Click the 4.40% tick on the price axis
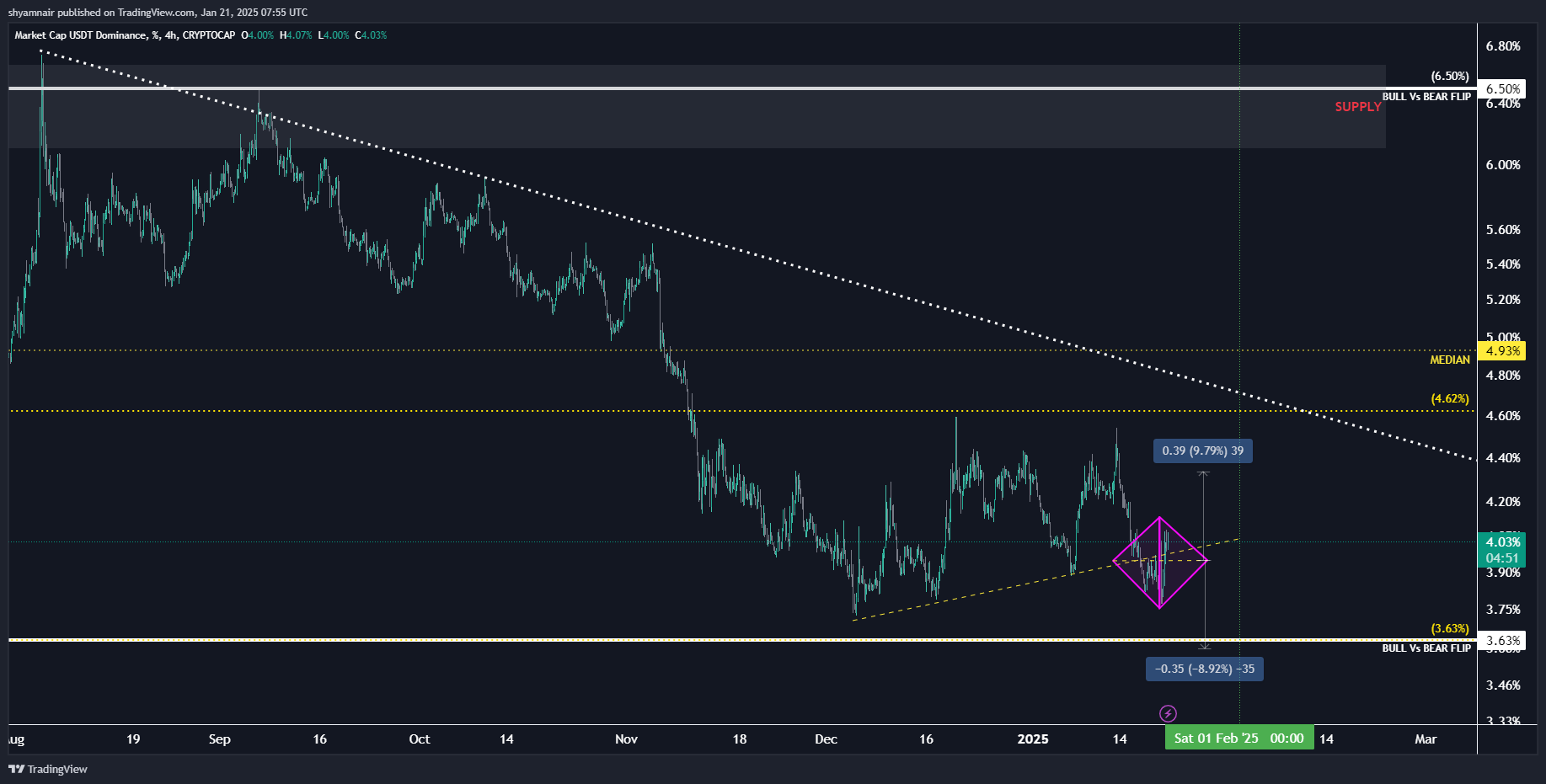 coord(1503,458)
